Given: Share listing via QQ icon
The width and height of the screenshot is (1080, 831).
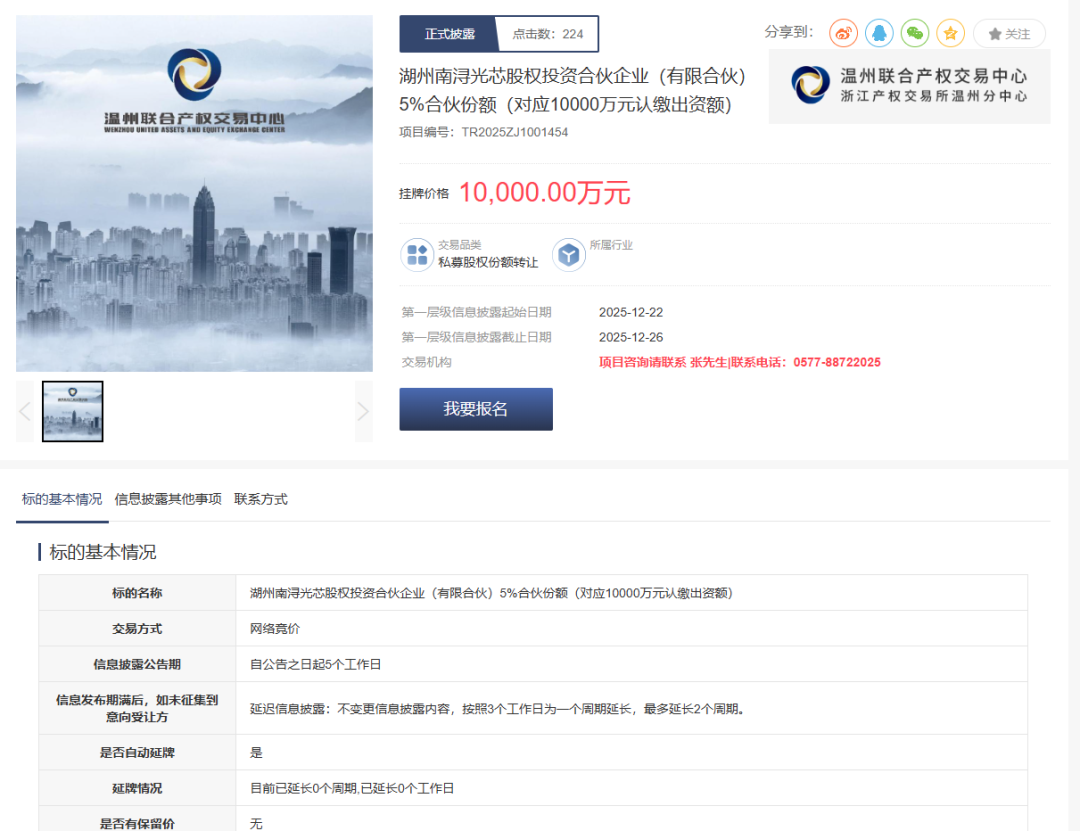Looking at the screenshot, I should [879, 33].
